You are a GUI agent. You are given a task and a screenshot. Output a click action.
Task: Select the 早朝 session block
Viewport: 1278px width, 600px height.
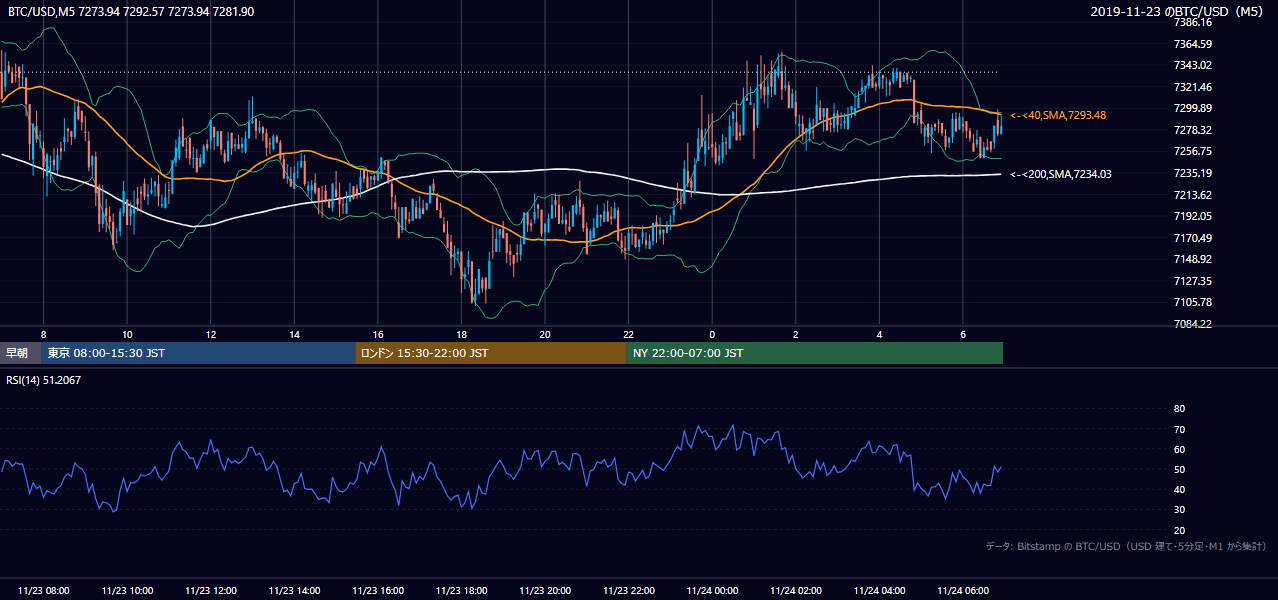coord(20,353)
